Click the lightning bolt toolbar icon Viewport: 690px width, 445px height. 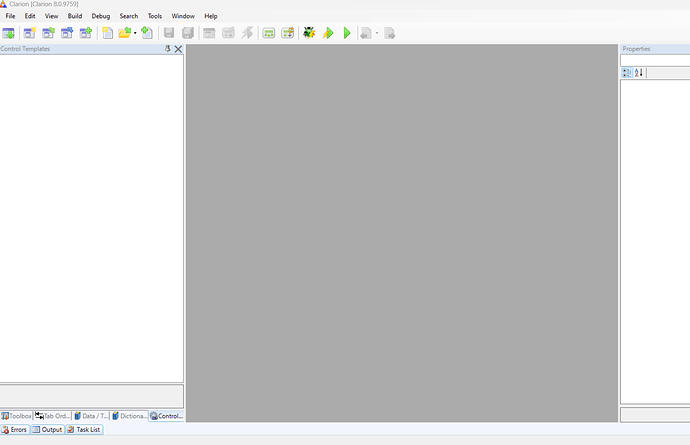247,33
